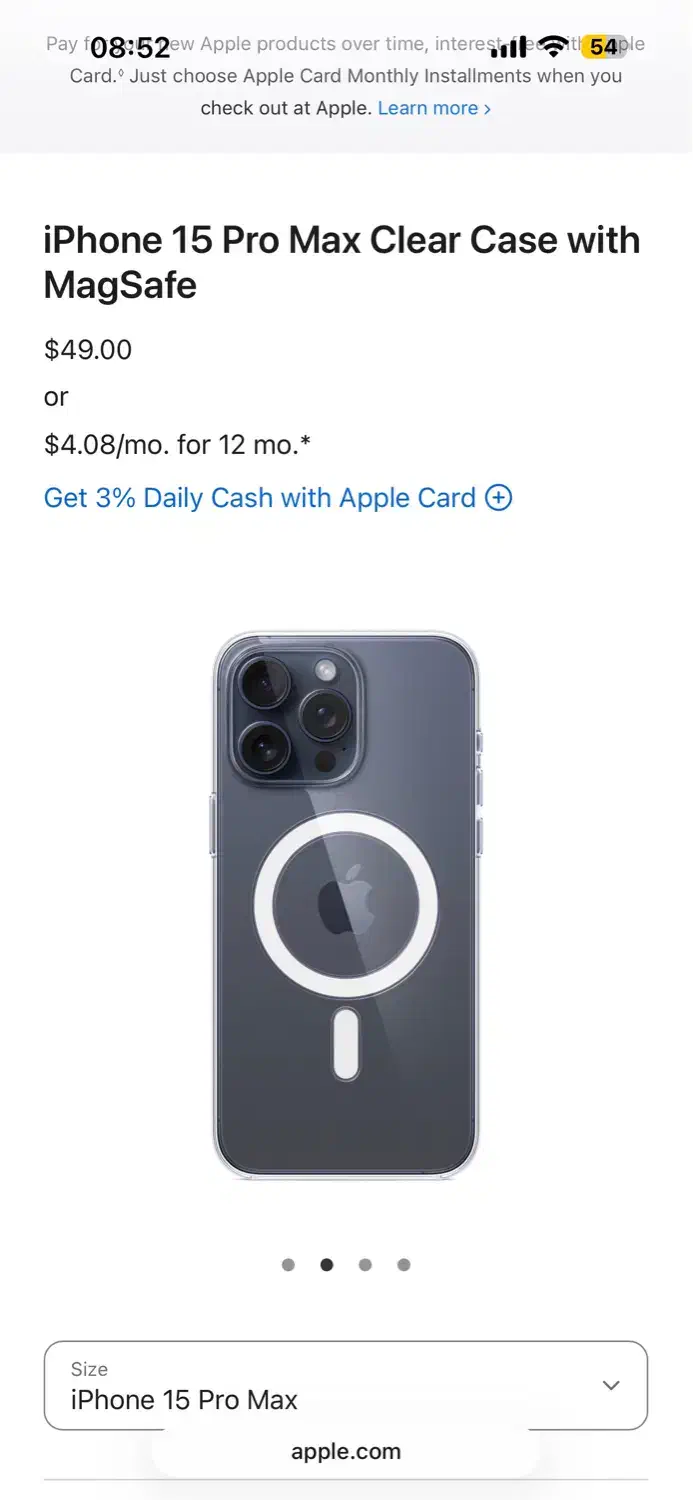693x1500 pixels.
Task: Select the active second carousel dot
Action: tap(327, 1265)
